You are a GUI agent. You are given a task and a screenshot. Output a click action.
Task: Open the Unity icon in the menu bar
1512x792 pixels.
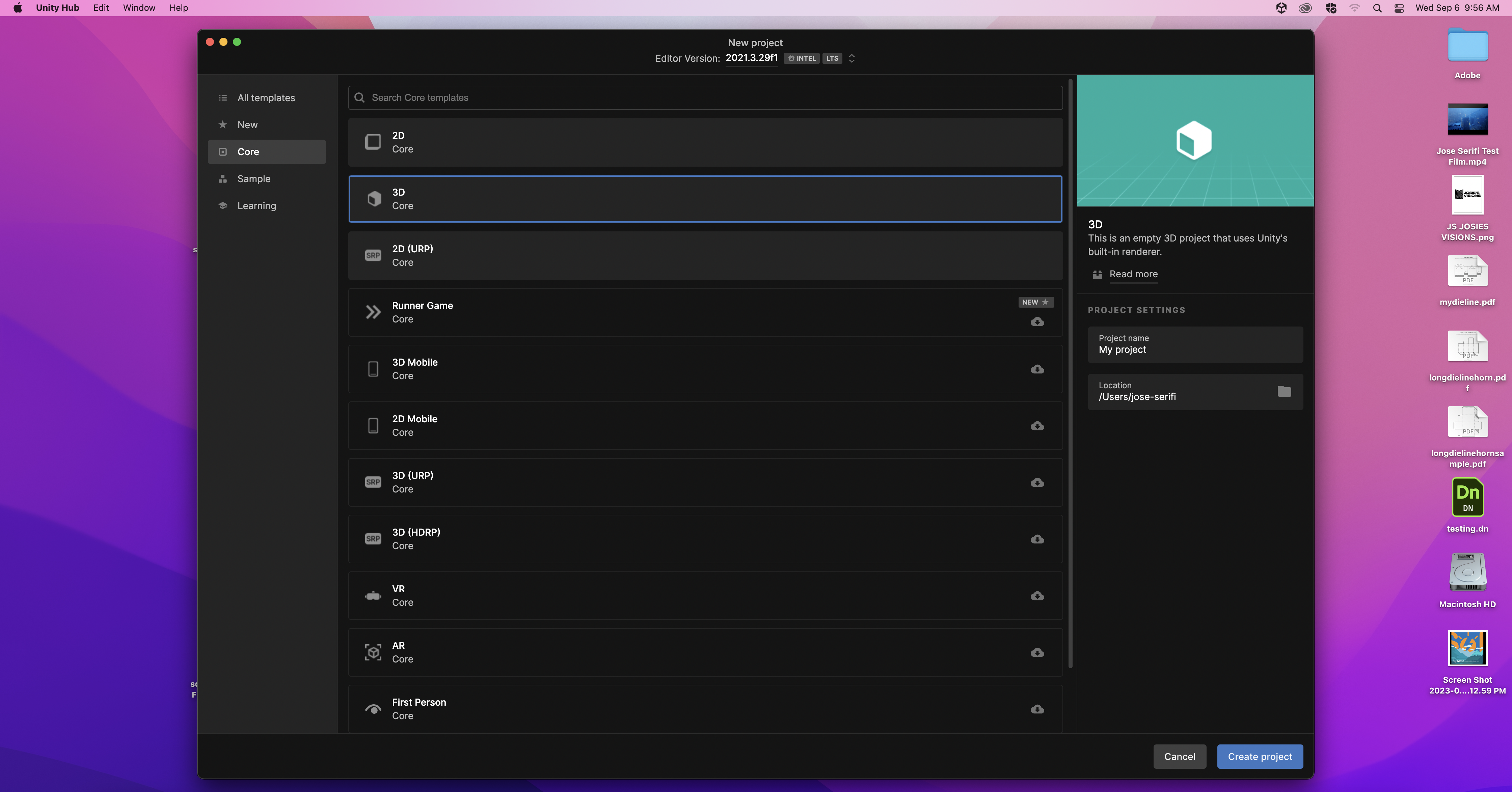pyautogui.click(x=1281, y=8)
